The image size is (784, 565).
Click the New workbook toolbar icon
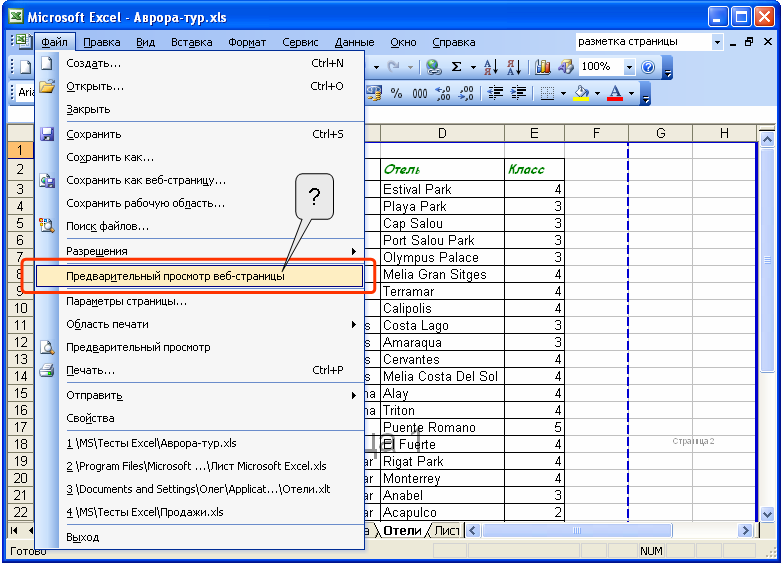click(25, 66)
